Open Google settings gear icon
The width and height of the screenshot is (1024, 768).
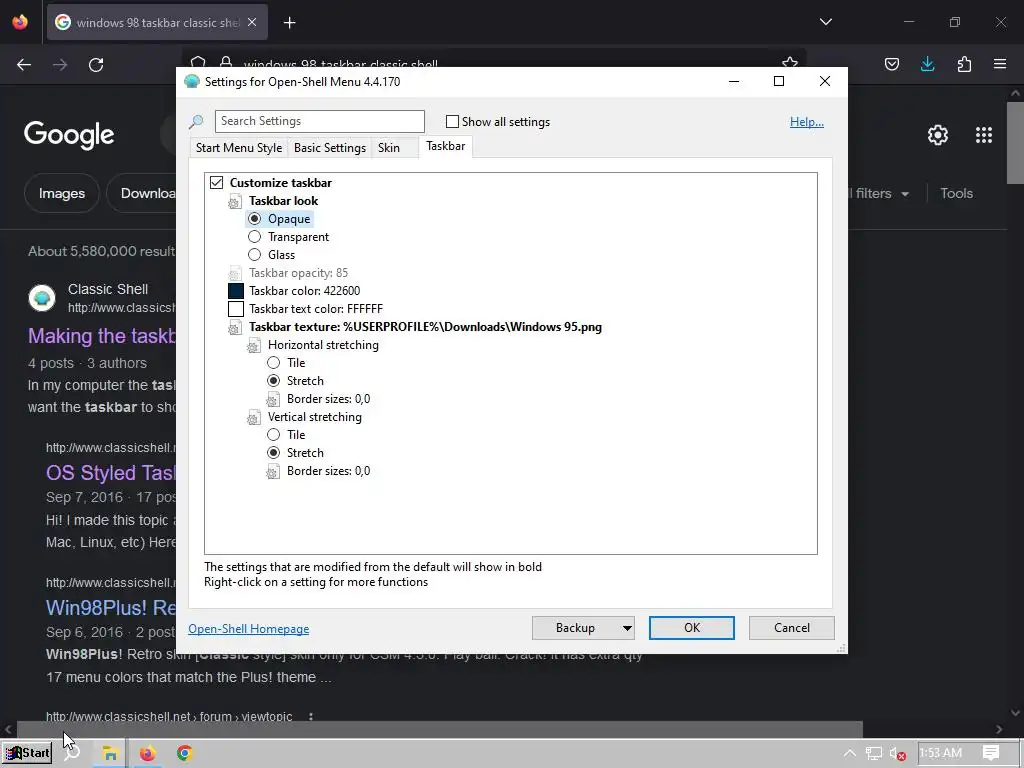click(938, 135)
